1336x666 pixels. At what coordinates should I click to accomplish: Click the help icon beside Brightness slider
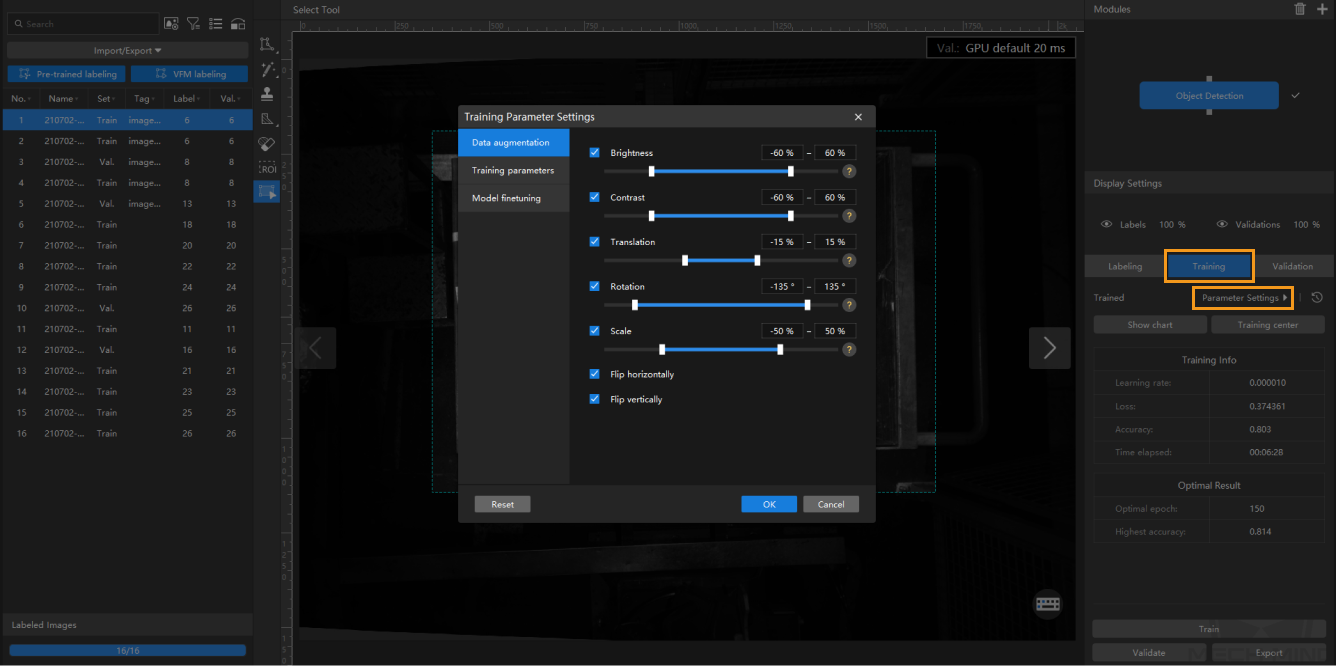click(x=849, y=171)
